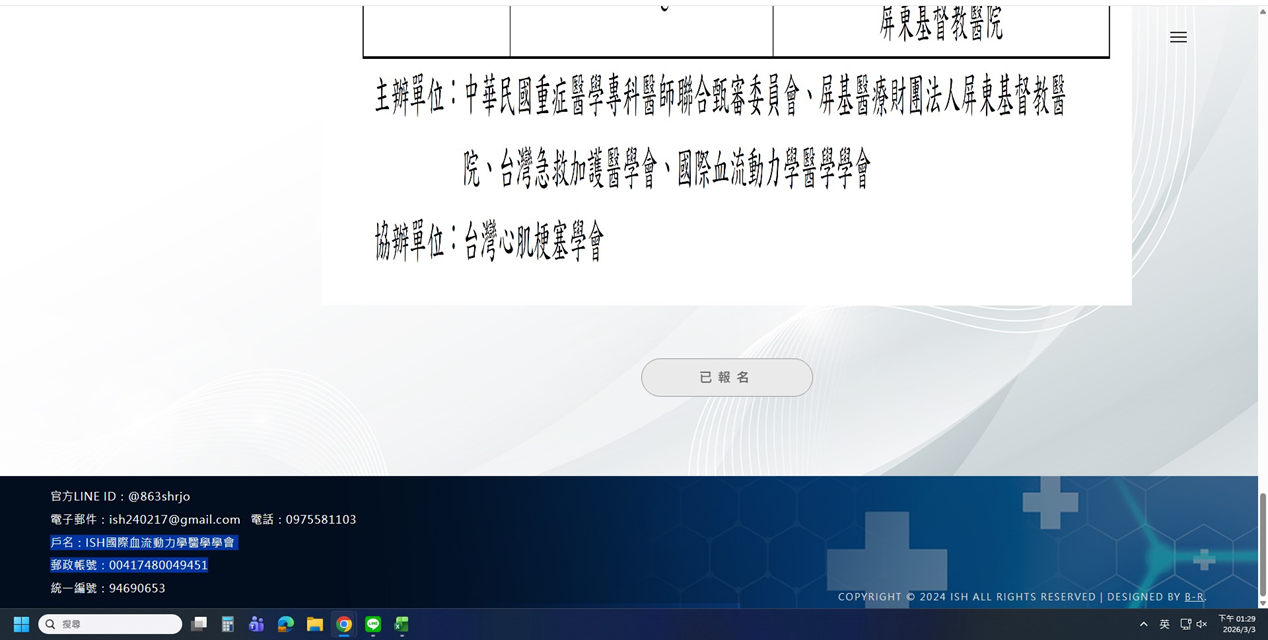This screenshot has width=1268, height=640.
Task: Open the hamburger menu icon
Action: [1178, 37]
